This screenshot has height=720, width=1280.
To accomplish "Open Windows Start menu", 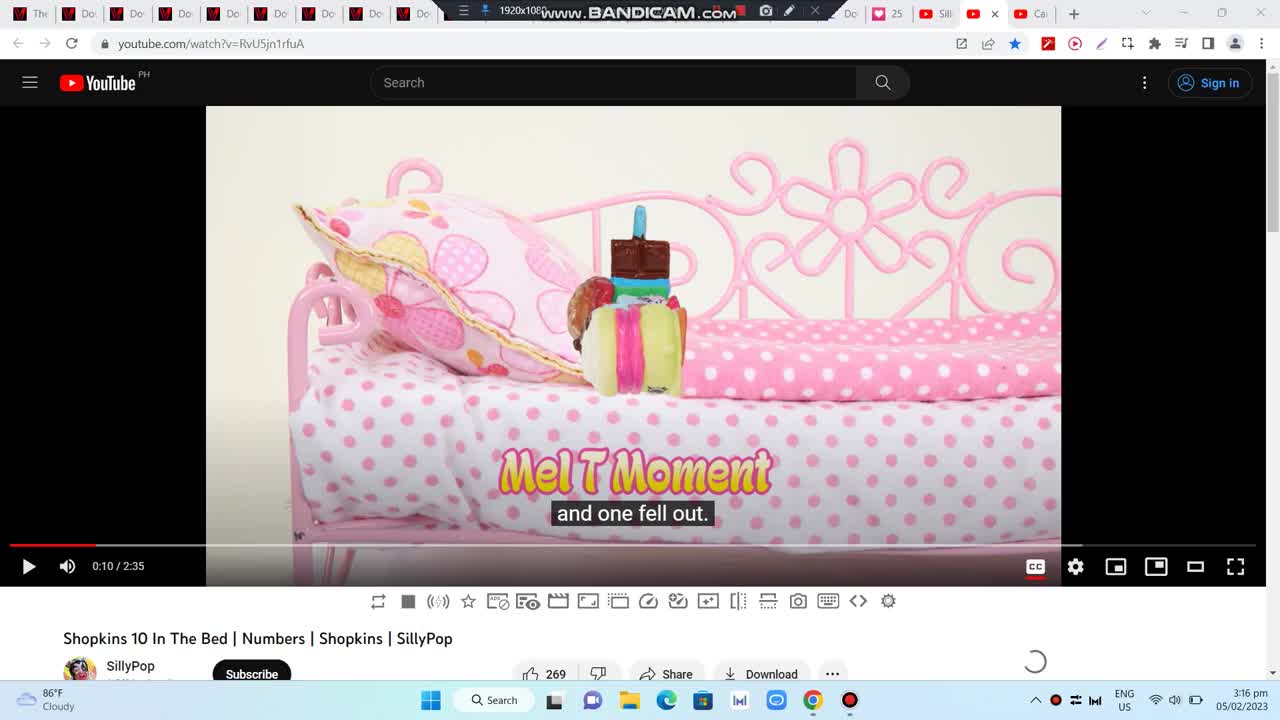I will 431,700.
